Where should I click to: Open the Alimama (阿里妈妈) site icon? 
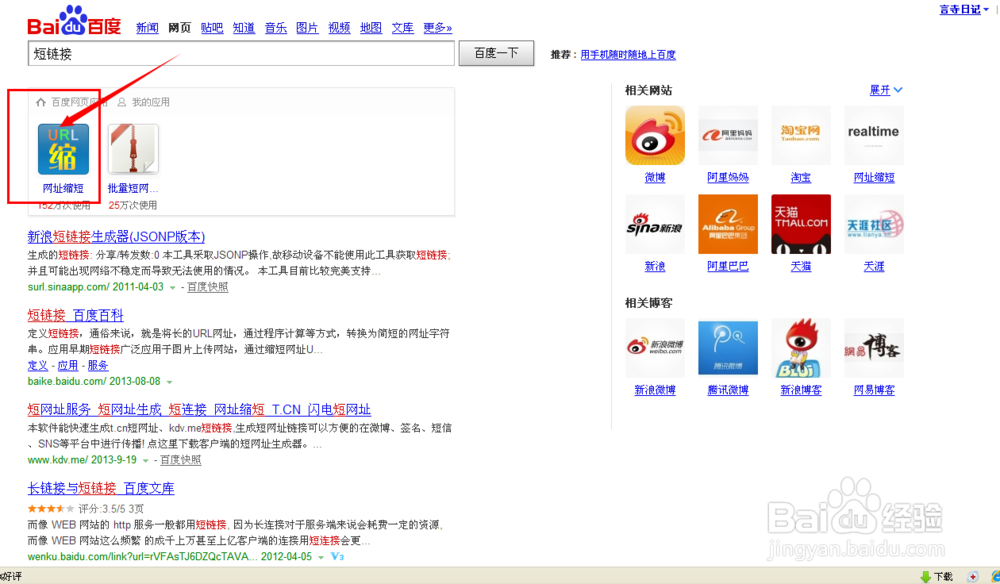(728, 135)
